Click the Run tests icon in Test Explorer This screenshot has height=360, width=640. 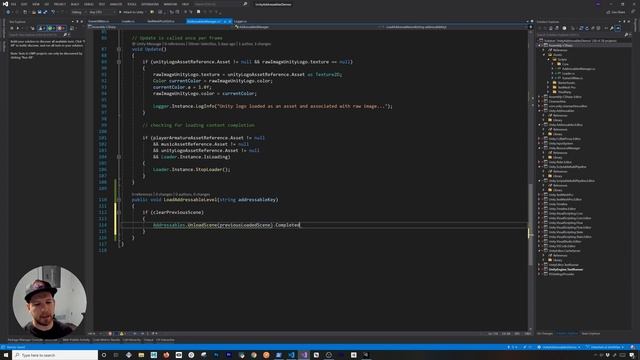18,28
